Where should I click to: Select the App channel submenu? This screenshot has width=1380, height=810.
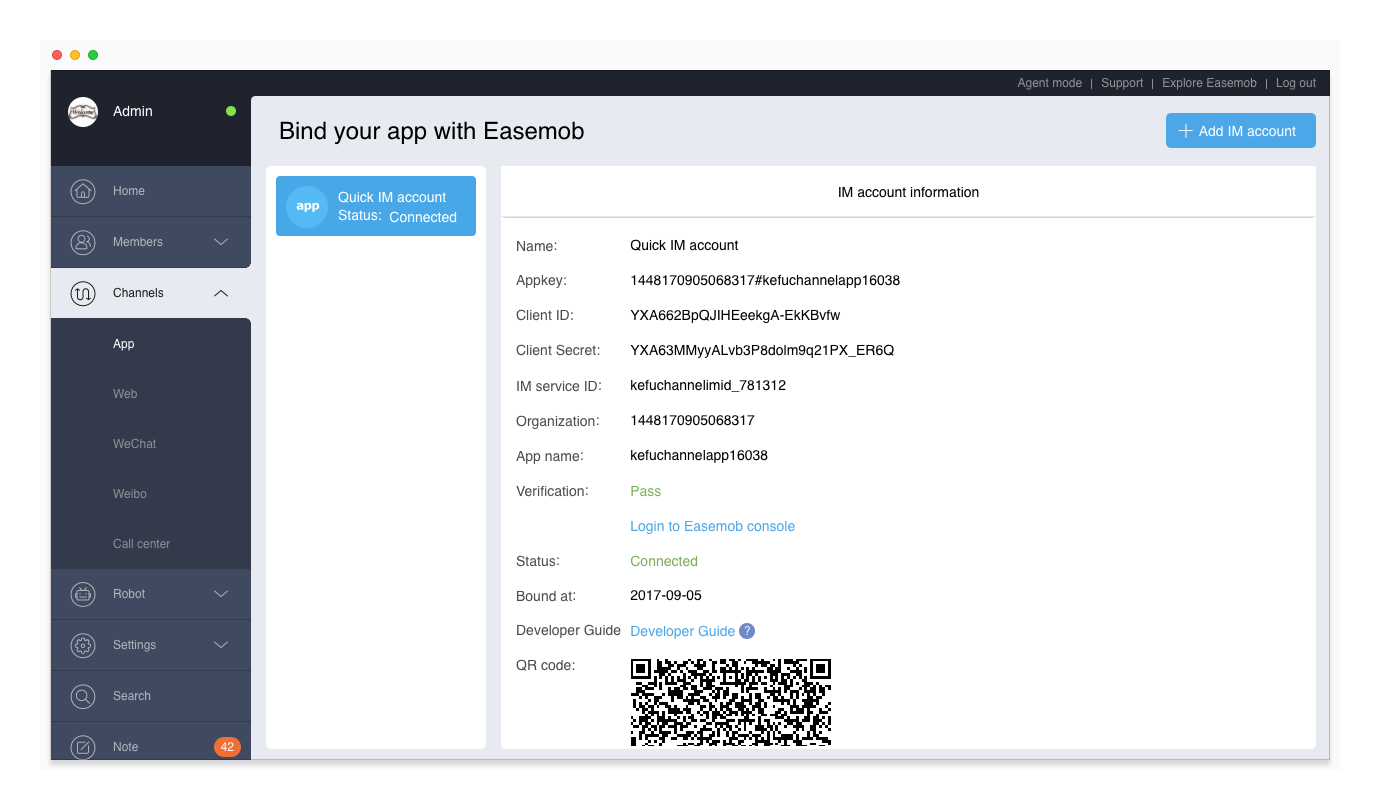pyautogui.click(x=151, y=344)
